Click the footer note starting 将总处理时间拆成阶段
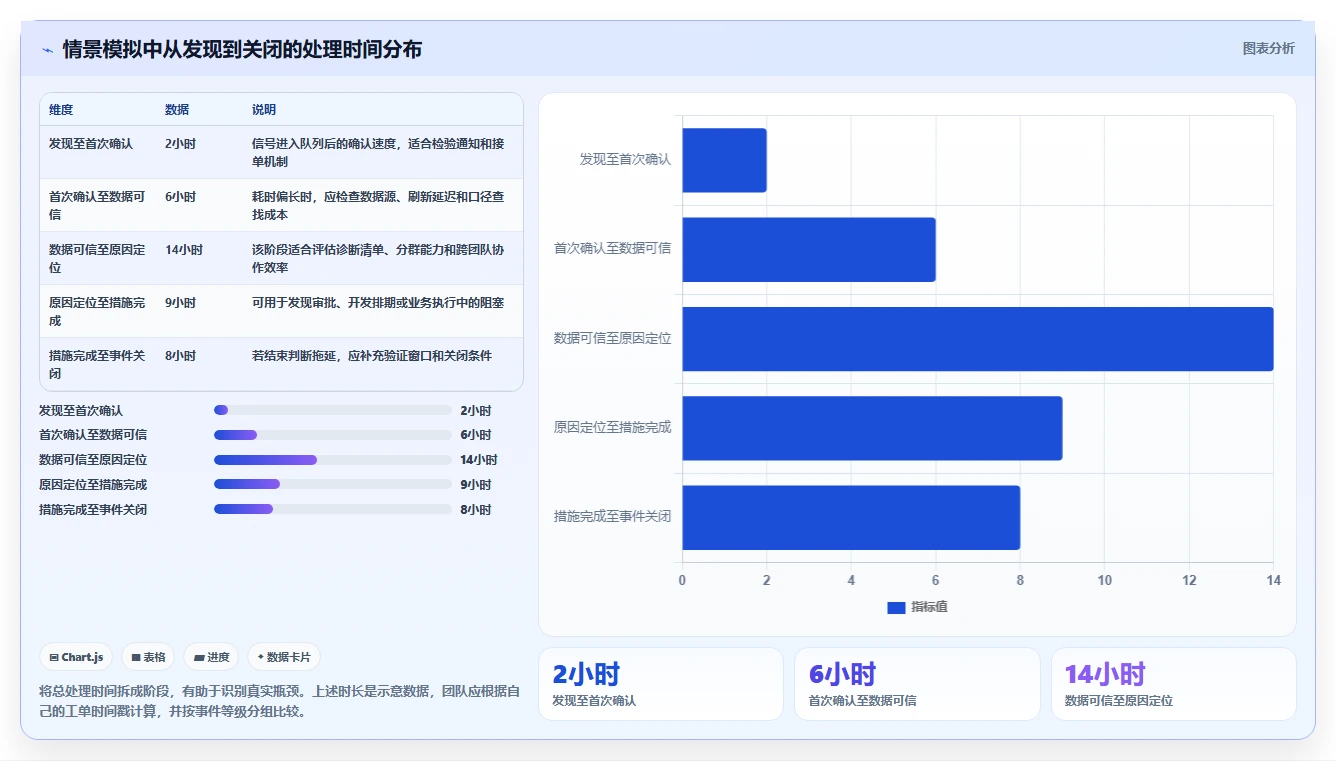This screenshot has height=761, width=1336. pyautogui.click(x=279, y=702)
